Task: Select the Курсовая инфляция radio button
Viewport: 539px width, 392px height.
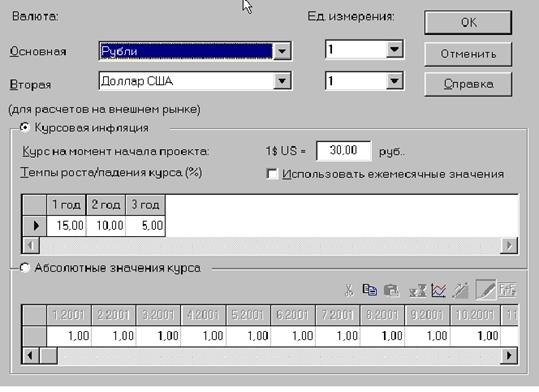Action: tap(24, 128)
